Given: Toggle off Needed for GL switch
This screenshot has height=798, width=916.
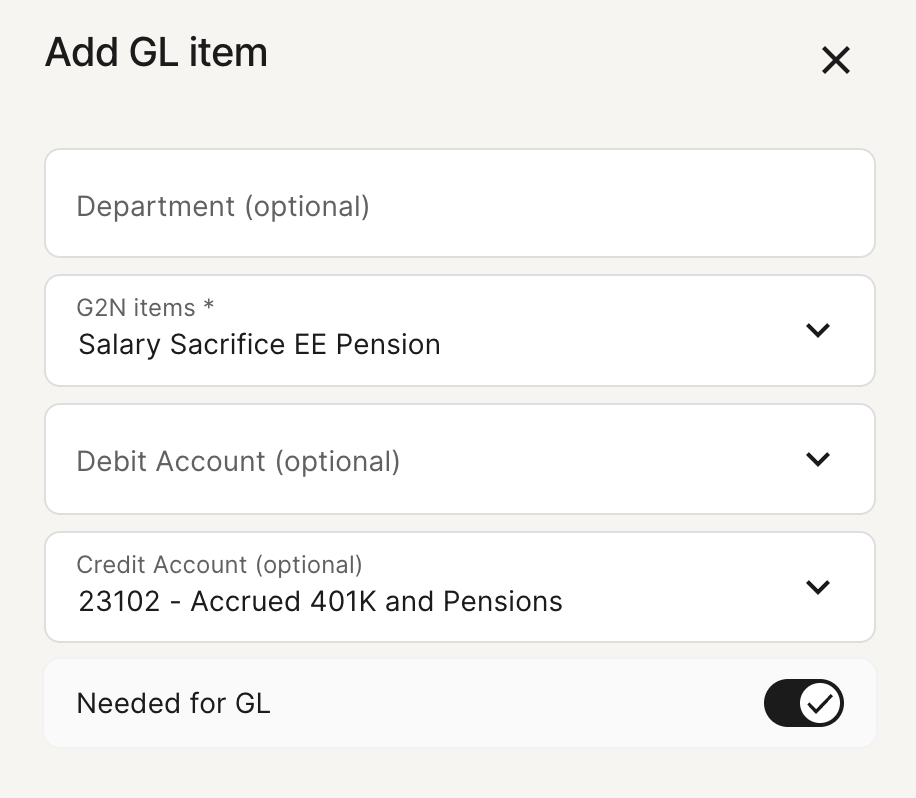Looking at the screenshot, I should 803,703.
